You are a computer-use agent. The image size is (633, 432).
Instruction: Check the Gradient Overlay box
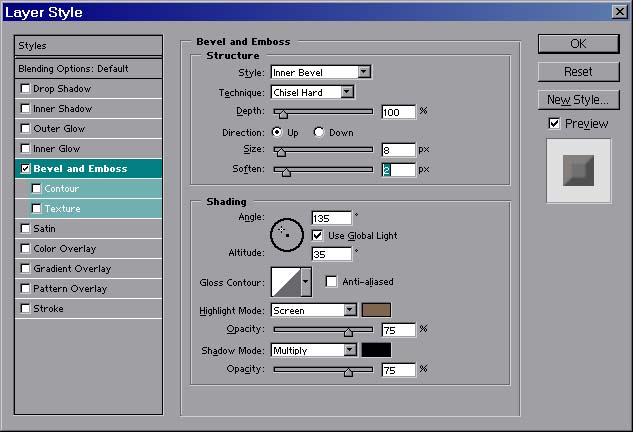[x=25, y=268]
